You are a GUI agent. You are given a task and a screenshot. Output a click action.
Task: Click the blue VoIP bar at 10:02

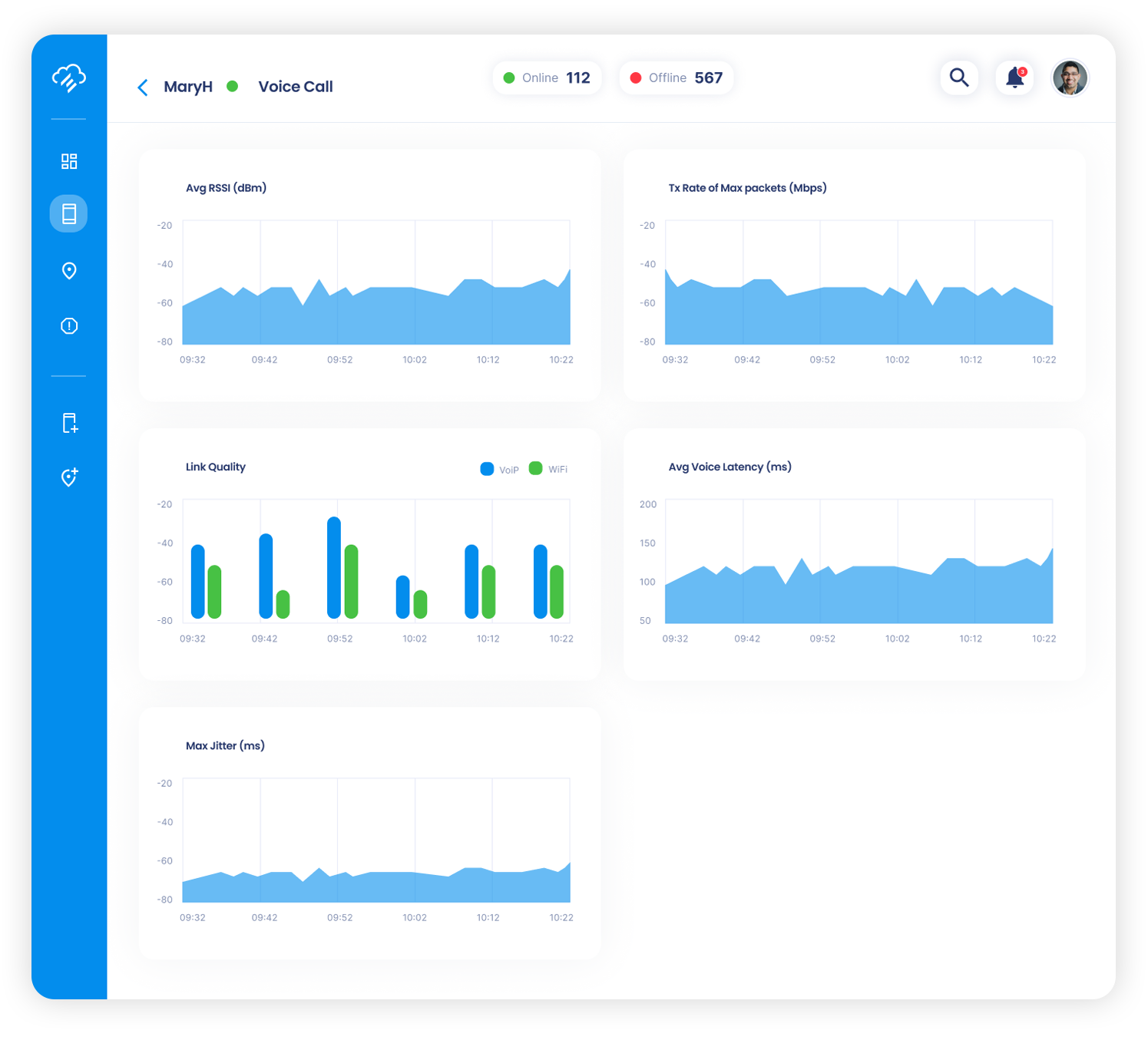click(x=403, y=597)
